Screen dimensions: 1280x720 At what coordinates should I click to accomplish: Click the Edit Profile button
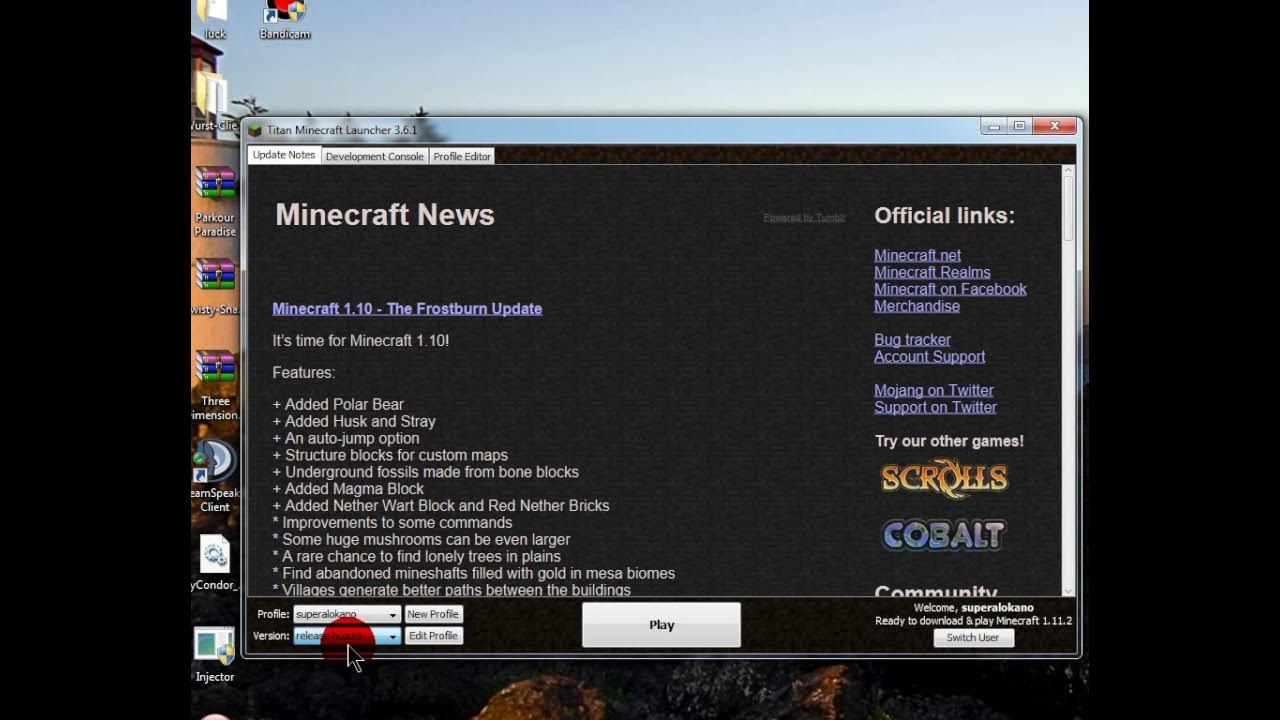tap(433, 636)
